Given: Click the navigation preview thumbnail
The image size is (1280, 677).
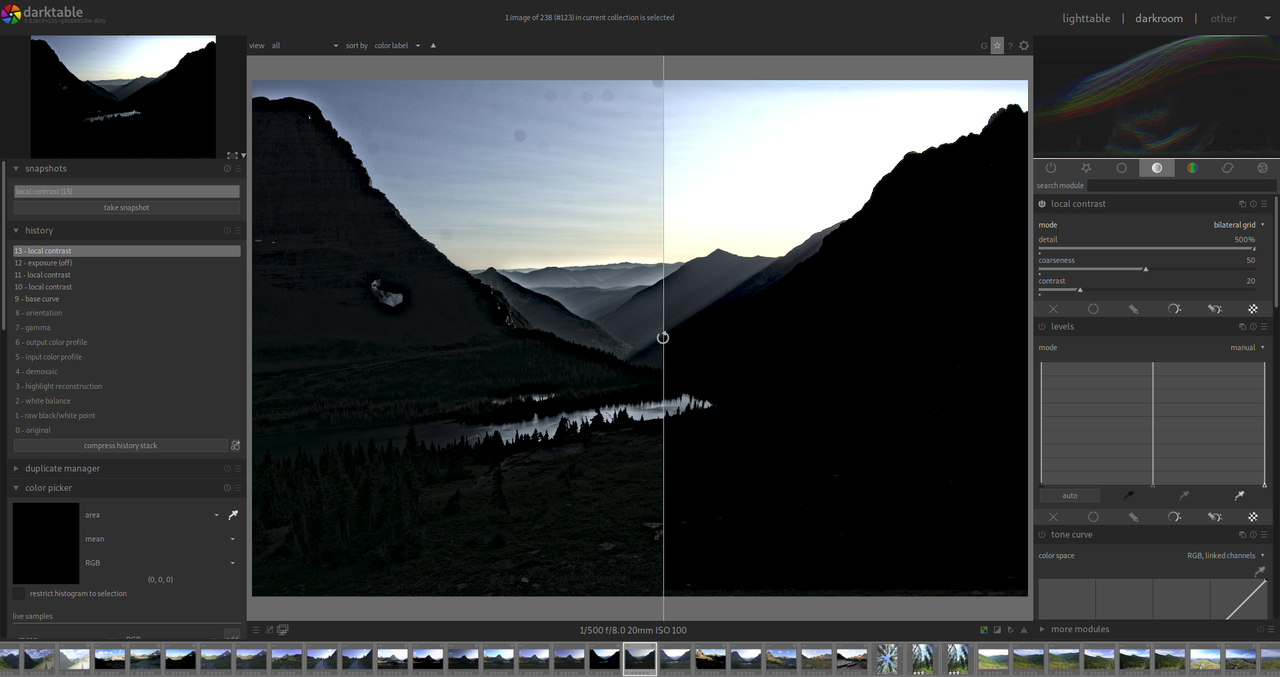Looking at the screenshot, I should (x=123, y=97).
